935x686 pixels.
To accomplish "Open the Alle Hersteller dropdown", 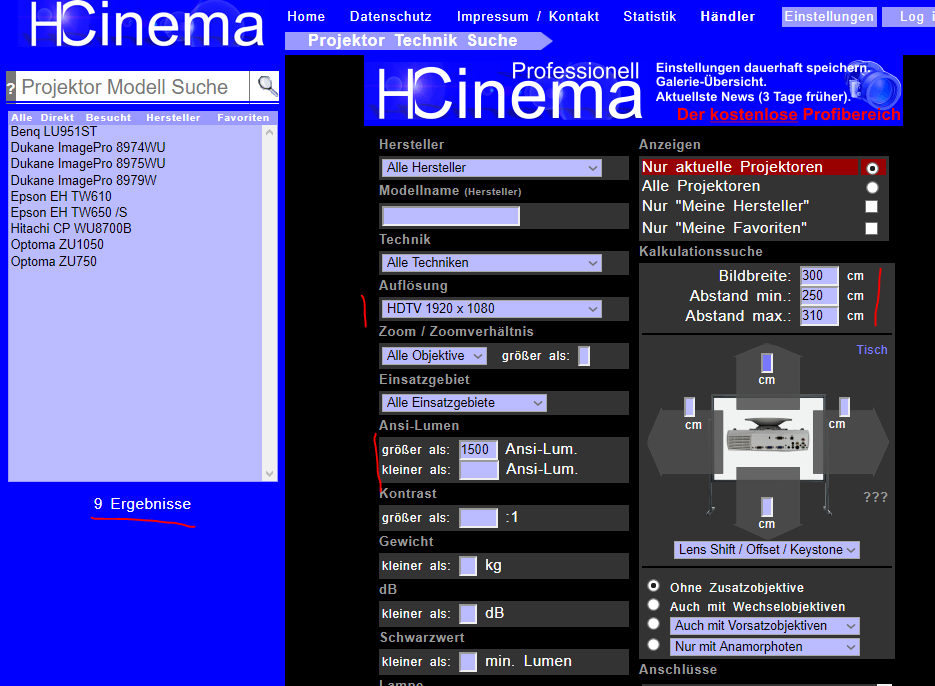I will point(491,168).
